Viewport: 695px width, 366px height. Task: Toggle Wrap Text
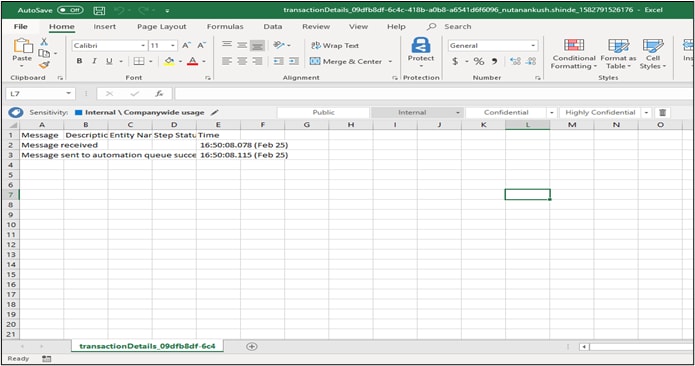(335, 45)
